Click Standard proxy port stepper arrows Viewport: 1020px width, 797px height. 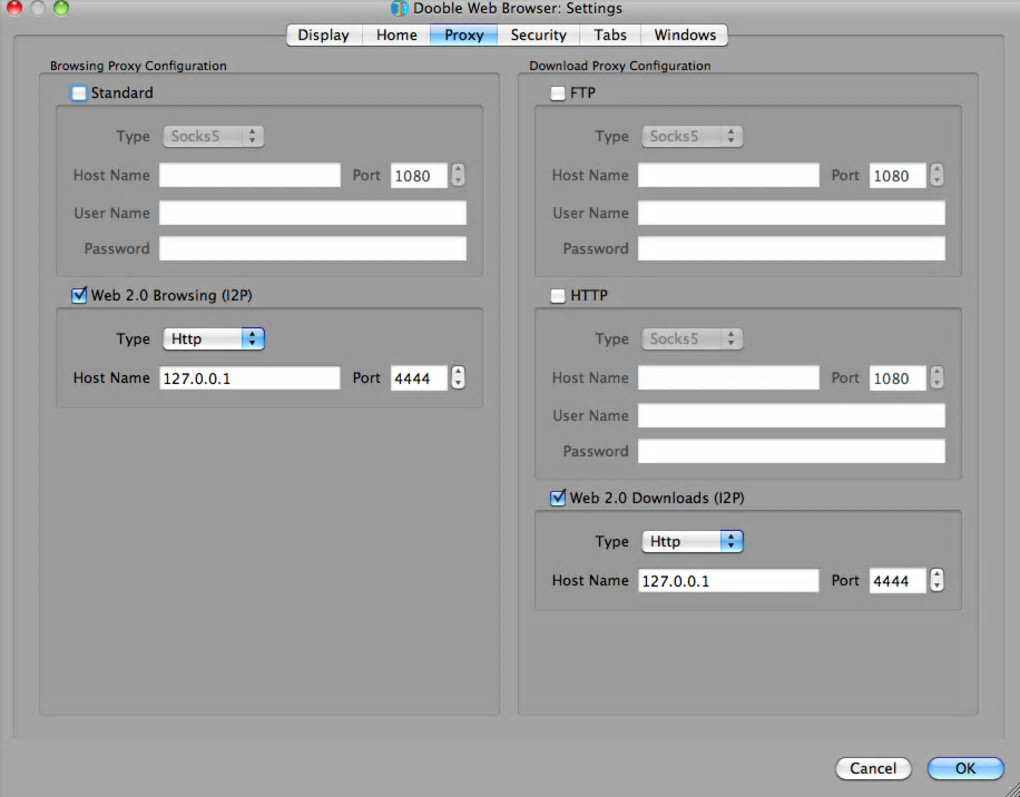point(458,175)
